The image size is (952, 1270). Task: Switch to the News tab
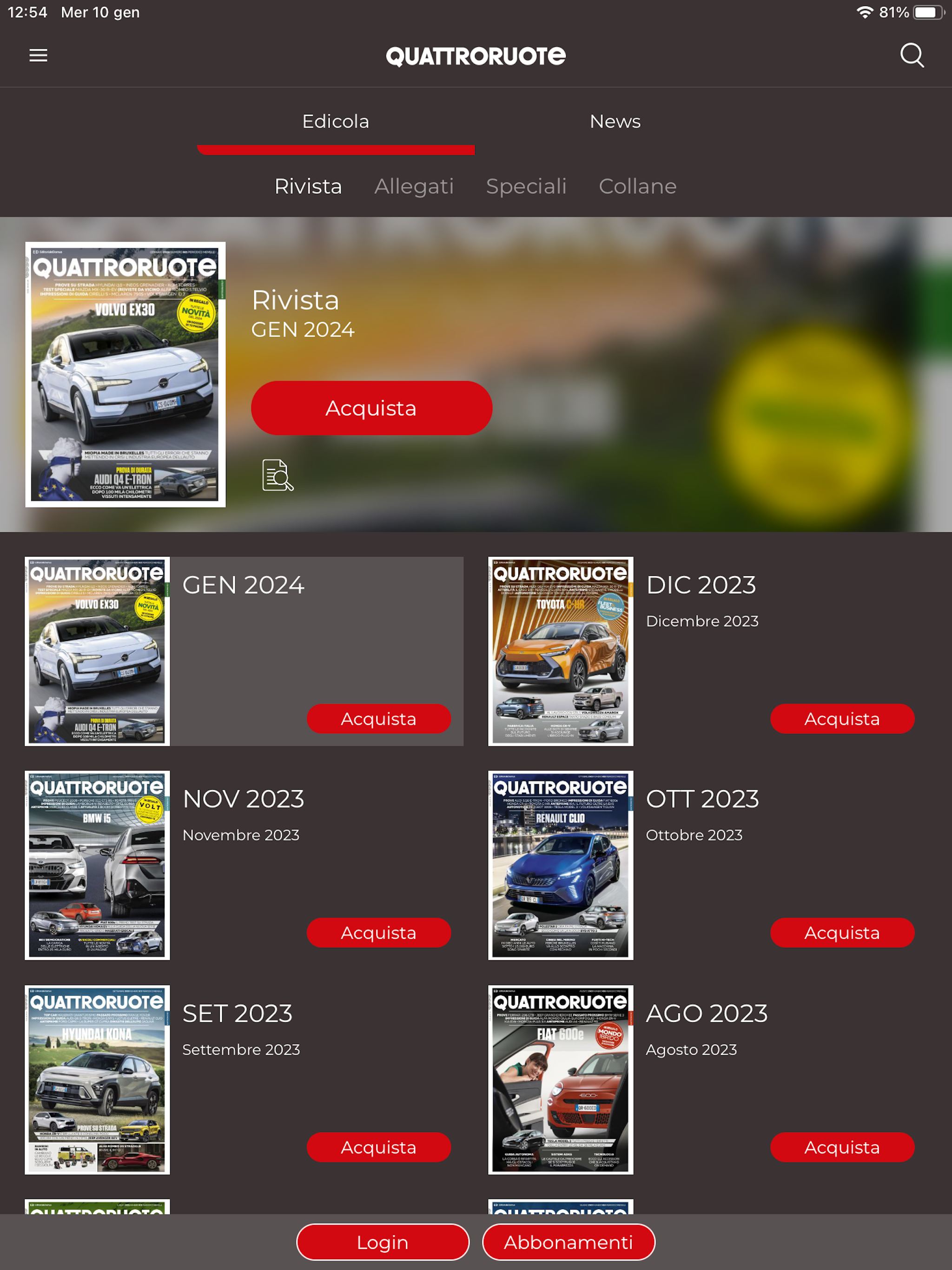click(615, 122)
